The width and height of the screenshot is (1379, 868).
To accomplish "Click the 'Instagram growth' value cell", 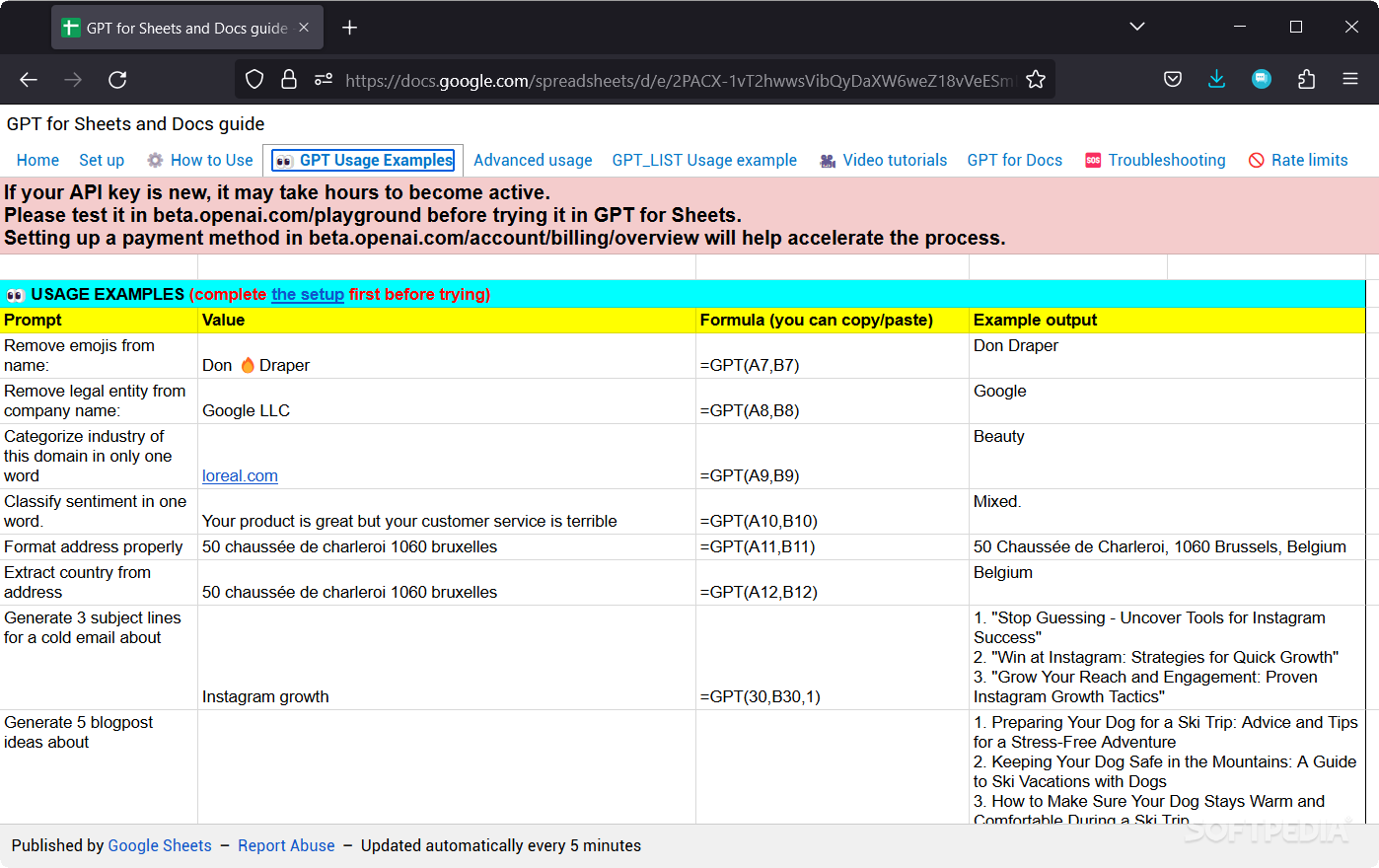I will click(x=447, y=658).
